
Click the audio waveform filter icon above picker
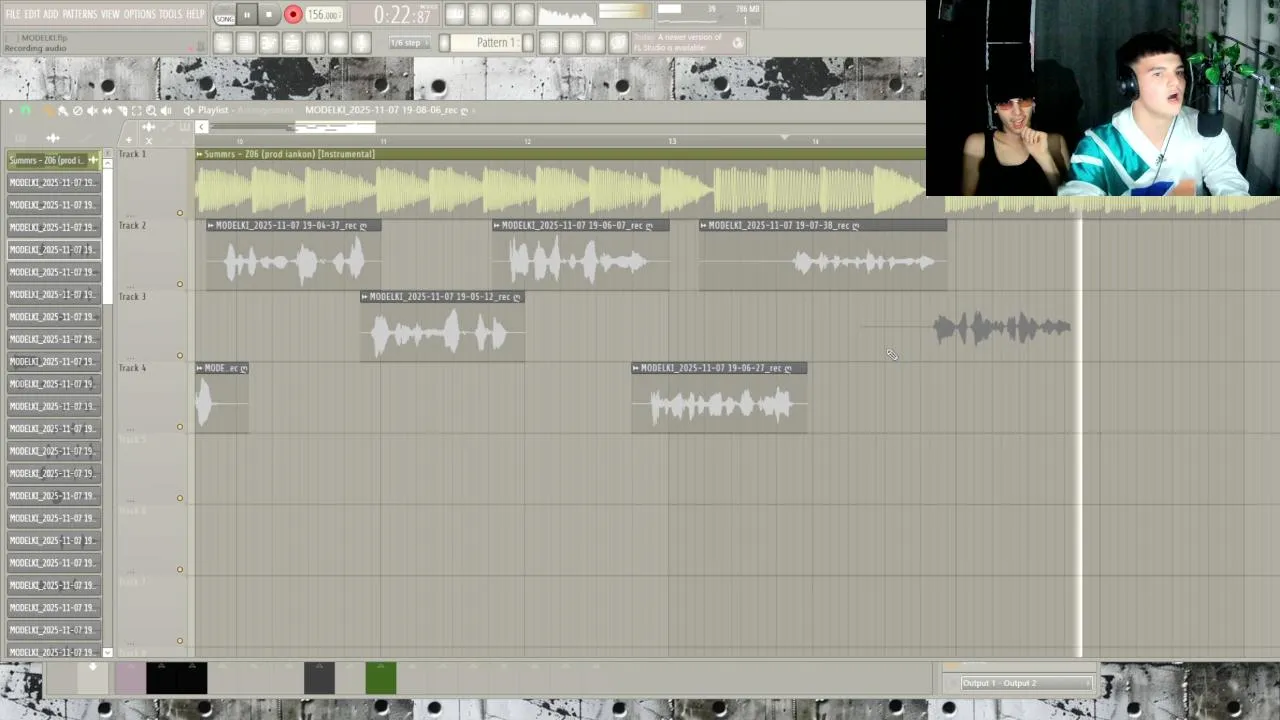[53, 138]
